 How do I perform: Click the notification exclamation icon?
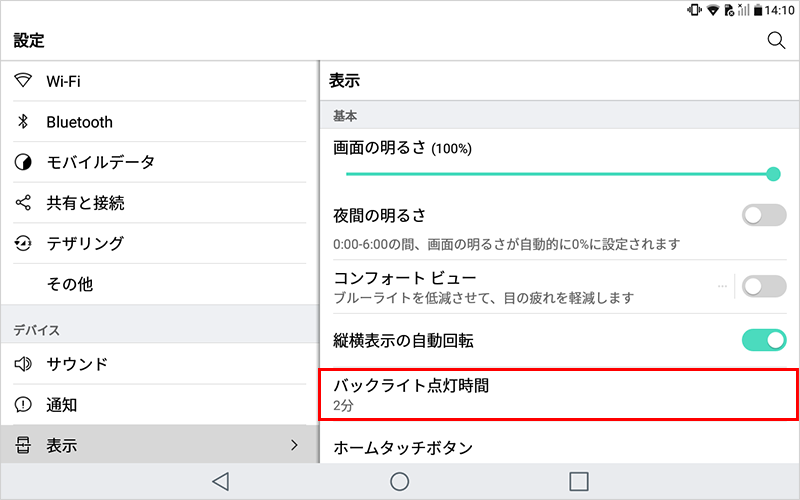(x=23, y=405)
